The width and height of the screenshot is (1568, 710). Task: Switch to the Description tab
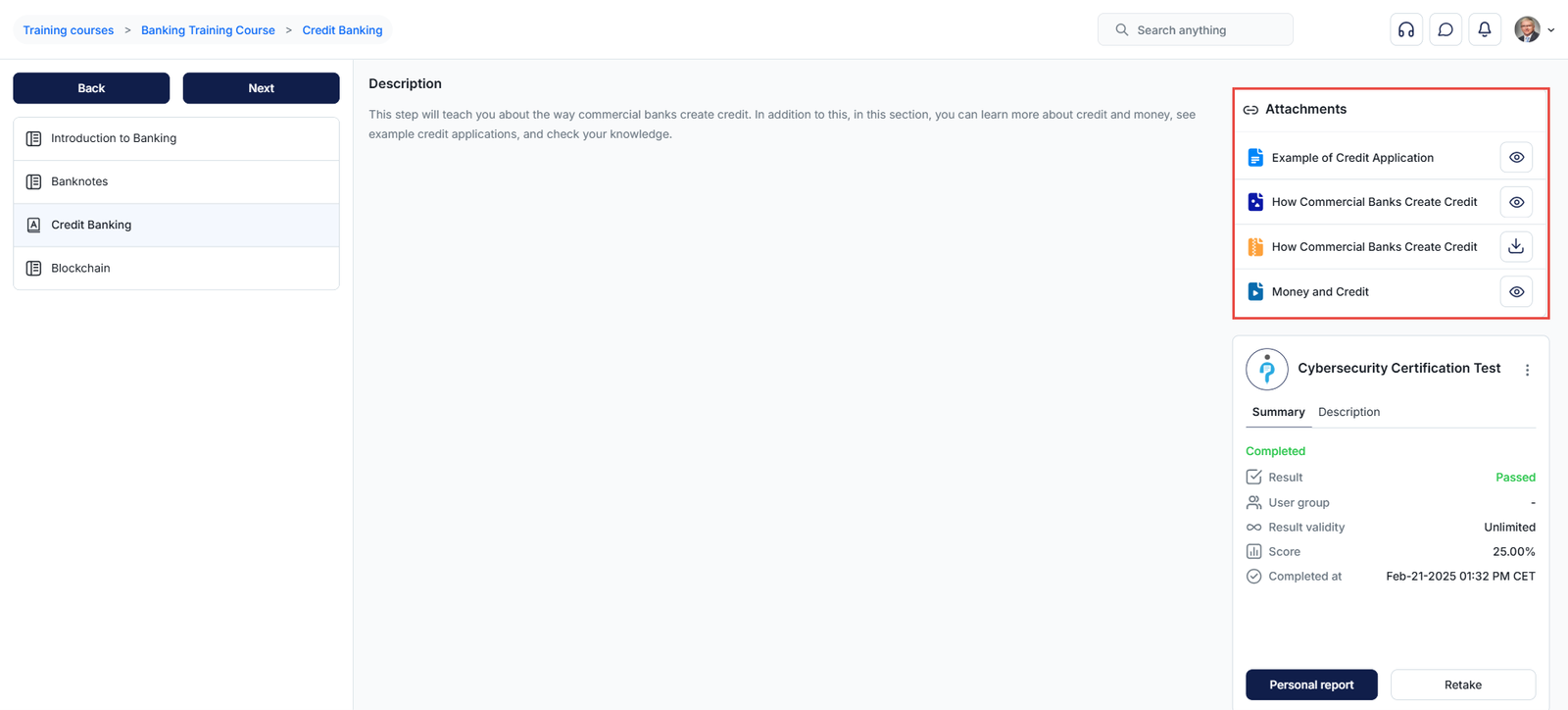click(1348, 412)
